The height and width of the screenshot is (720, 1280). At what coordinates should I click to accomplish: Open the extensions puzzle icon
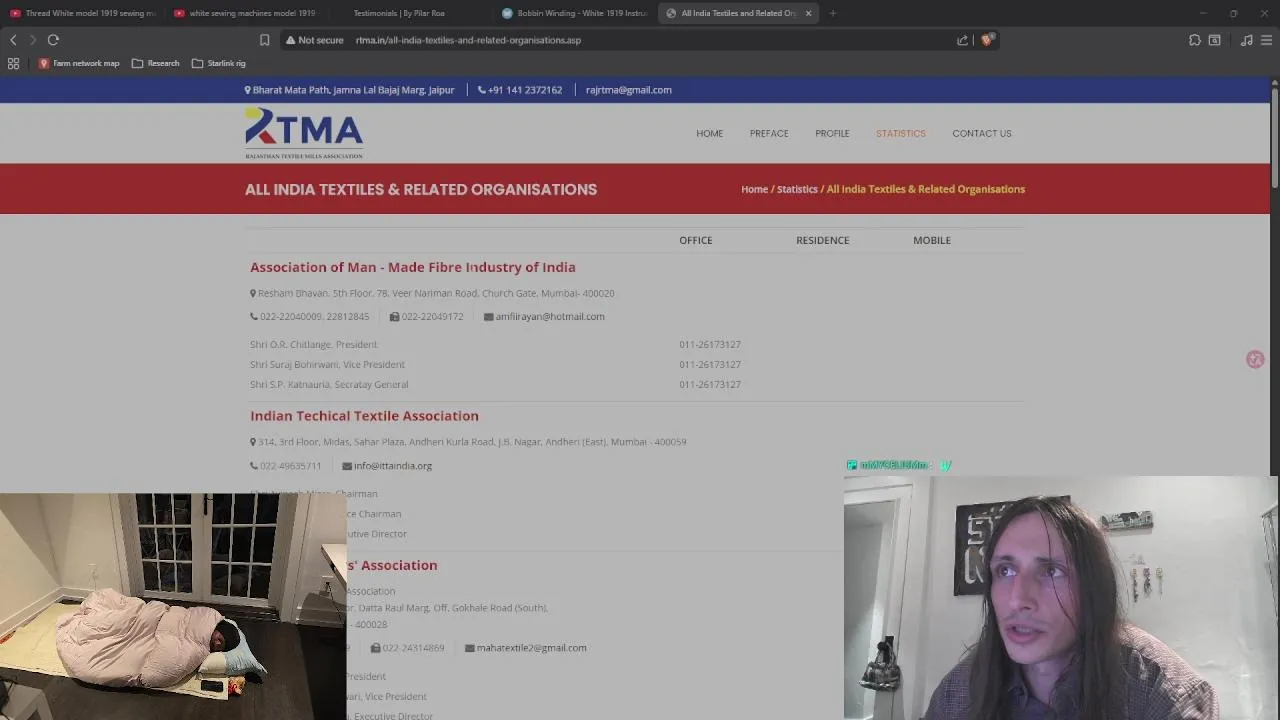(x=1195, y=40)
